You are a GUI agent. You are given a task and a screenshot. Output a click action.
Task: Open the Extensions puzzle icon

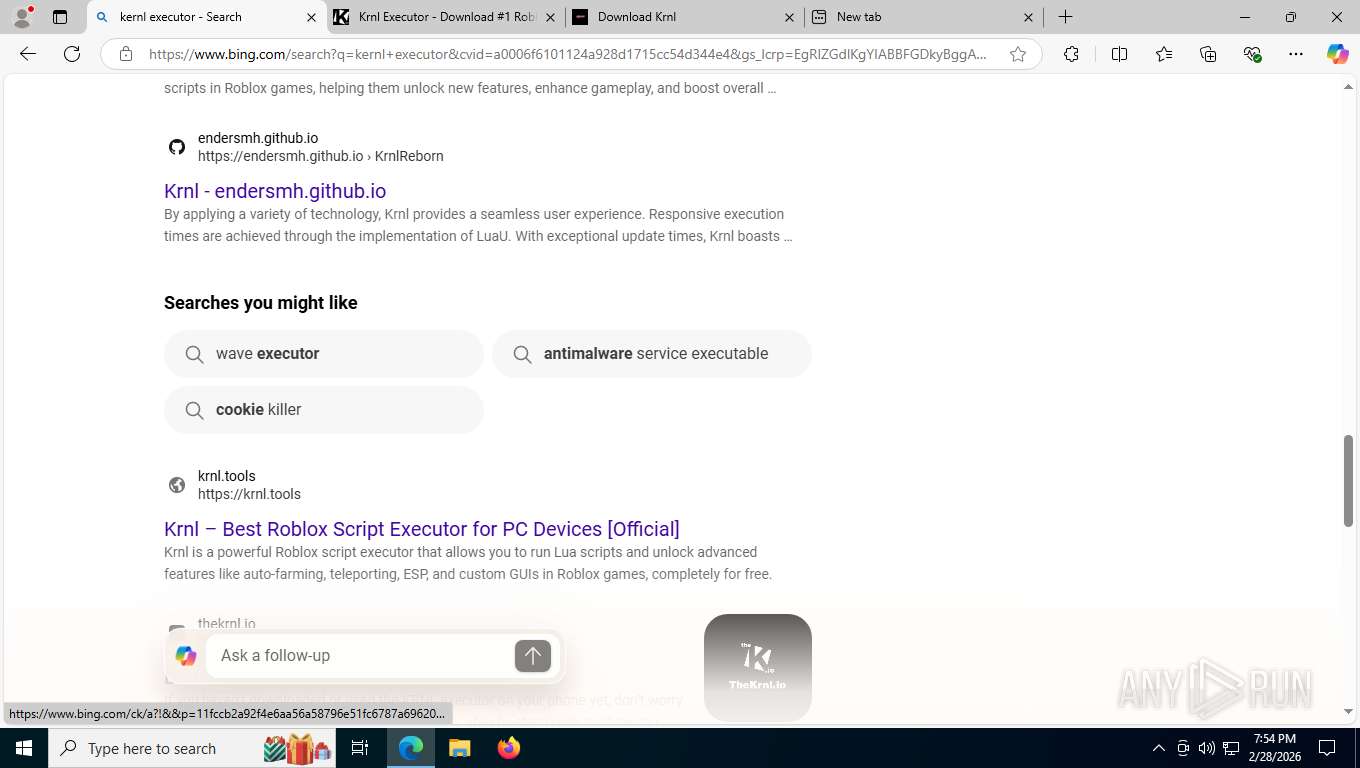click(x=1071, y=54)
